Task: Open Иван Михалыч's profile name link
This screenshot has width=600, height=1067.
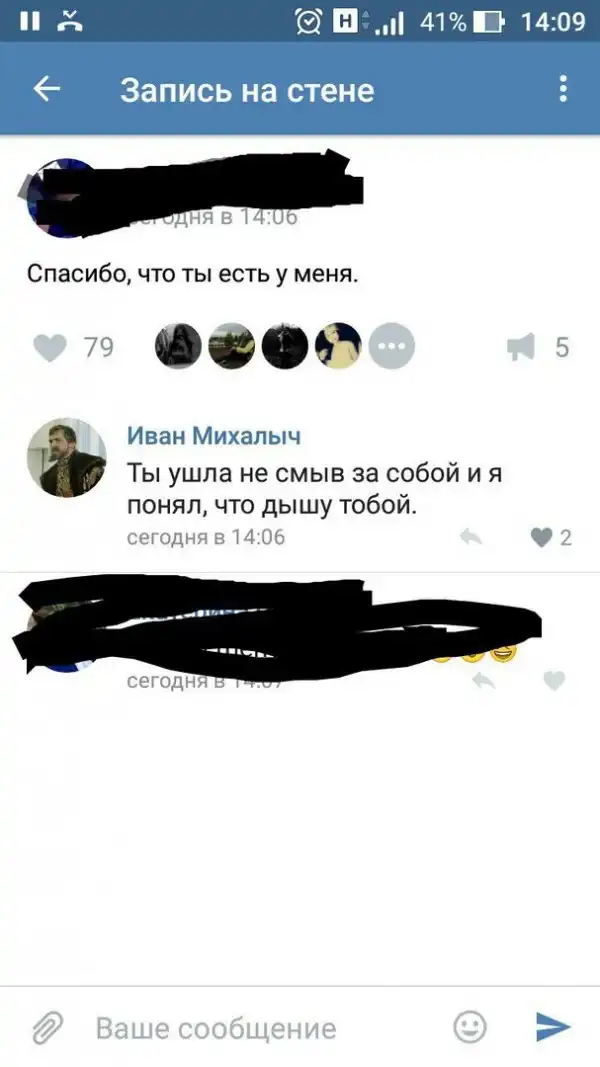Action: (214, 436)
